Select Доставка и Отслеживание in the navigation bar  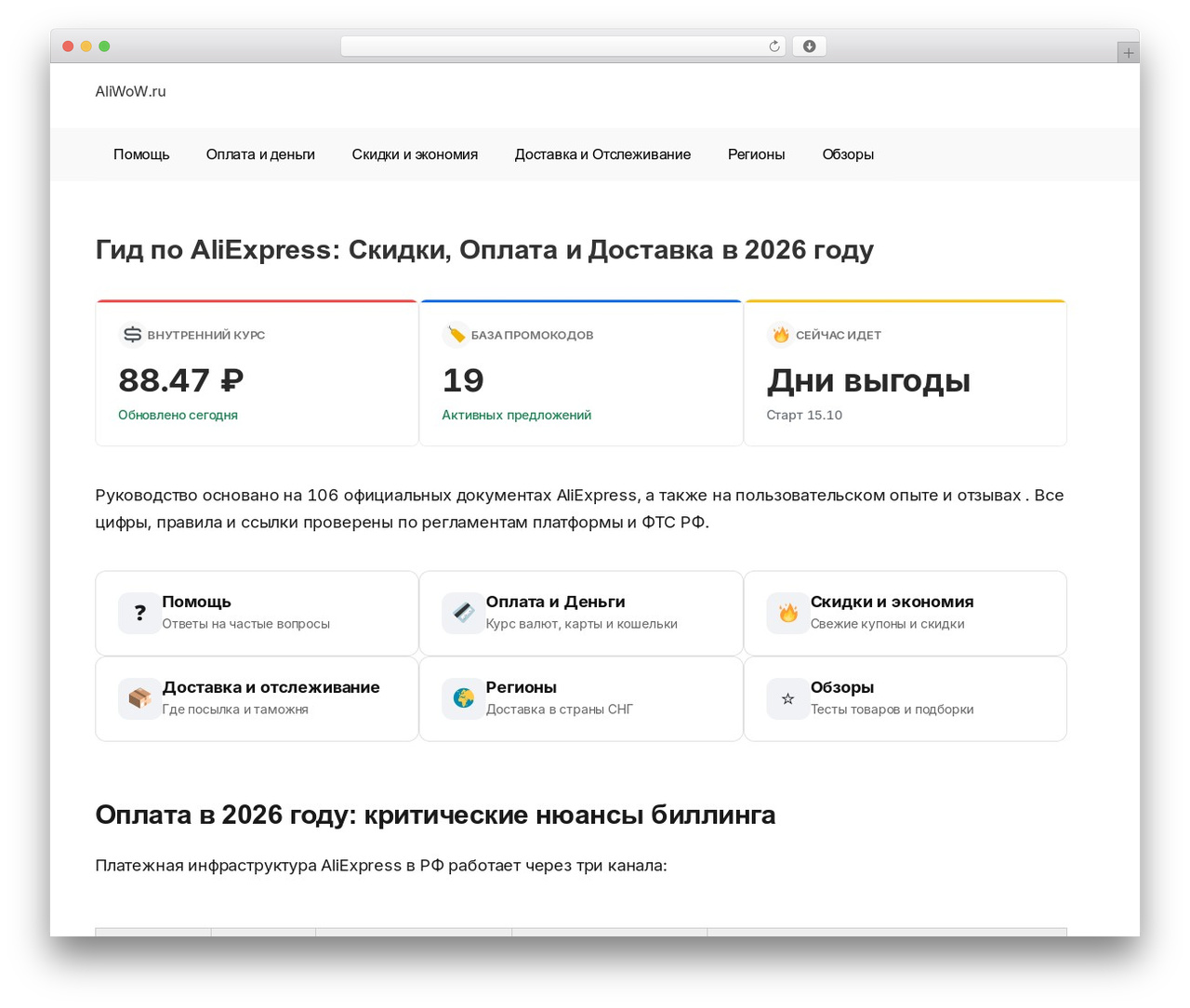602,154
